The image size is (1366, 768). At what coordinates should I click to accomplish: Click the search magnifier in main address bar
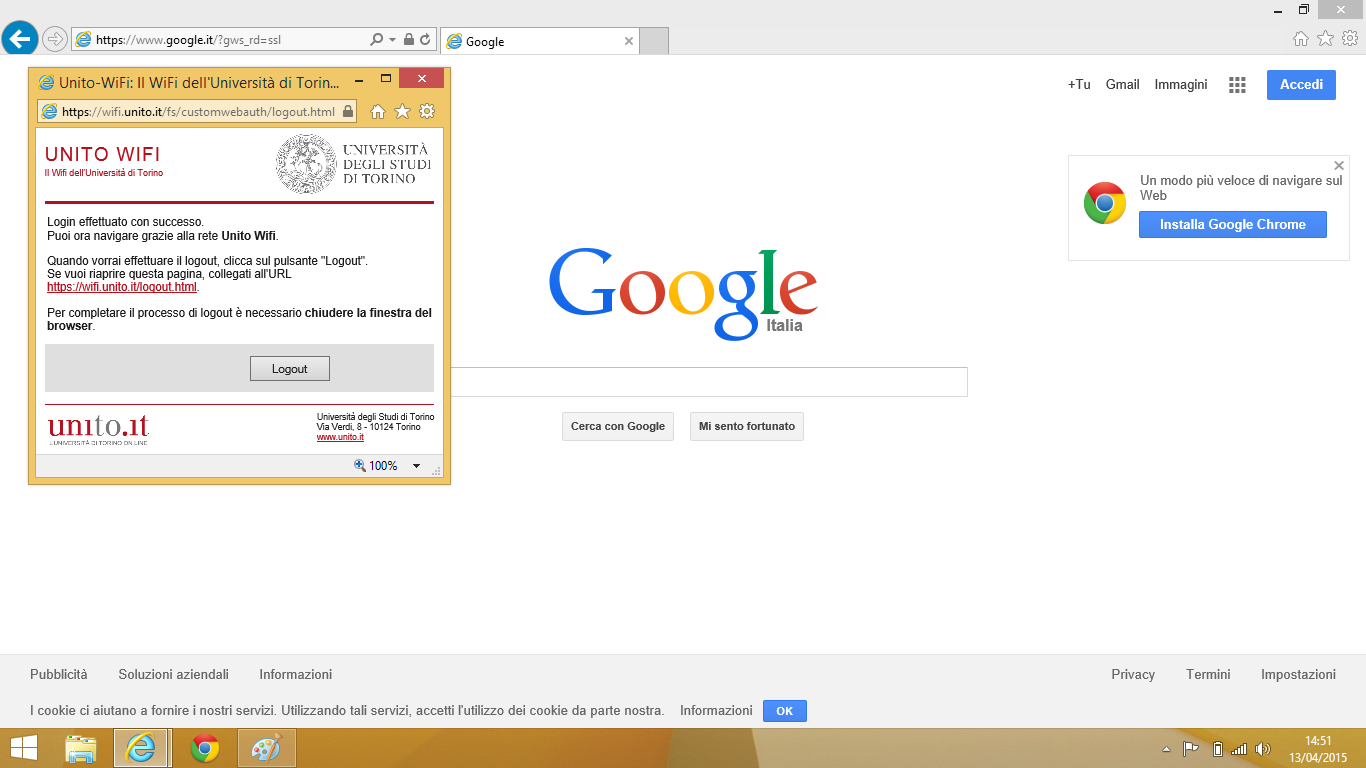(x=376, y=40)
